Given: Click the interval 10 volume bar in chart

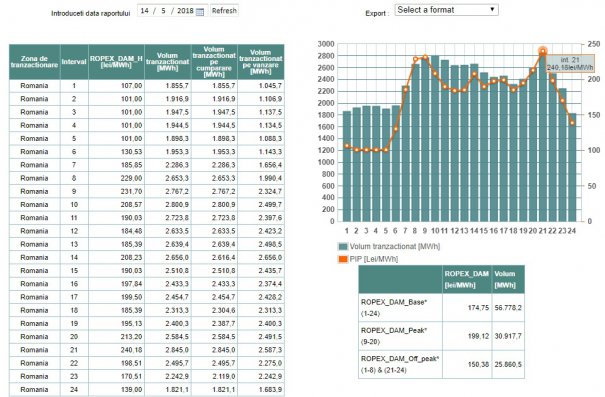Looking at the screenshot, I should pos(435,139).
